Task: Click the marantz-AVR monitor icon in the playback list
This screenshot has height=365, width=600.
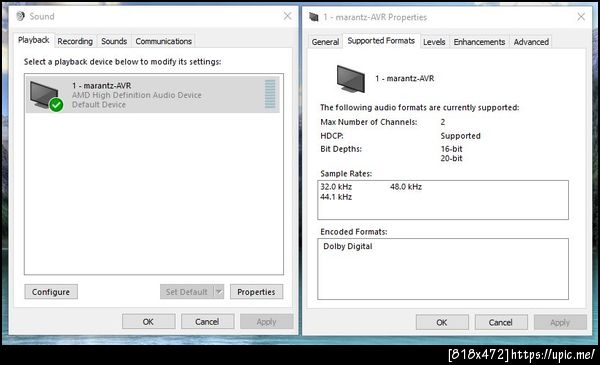Action: tap(44, 94)
